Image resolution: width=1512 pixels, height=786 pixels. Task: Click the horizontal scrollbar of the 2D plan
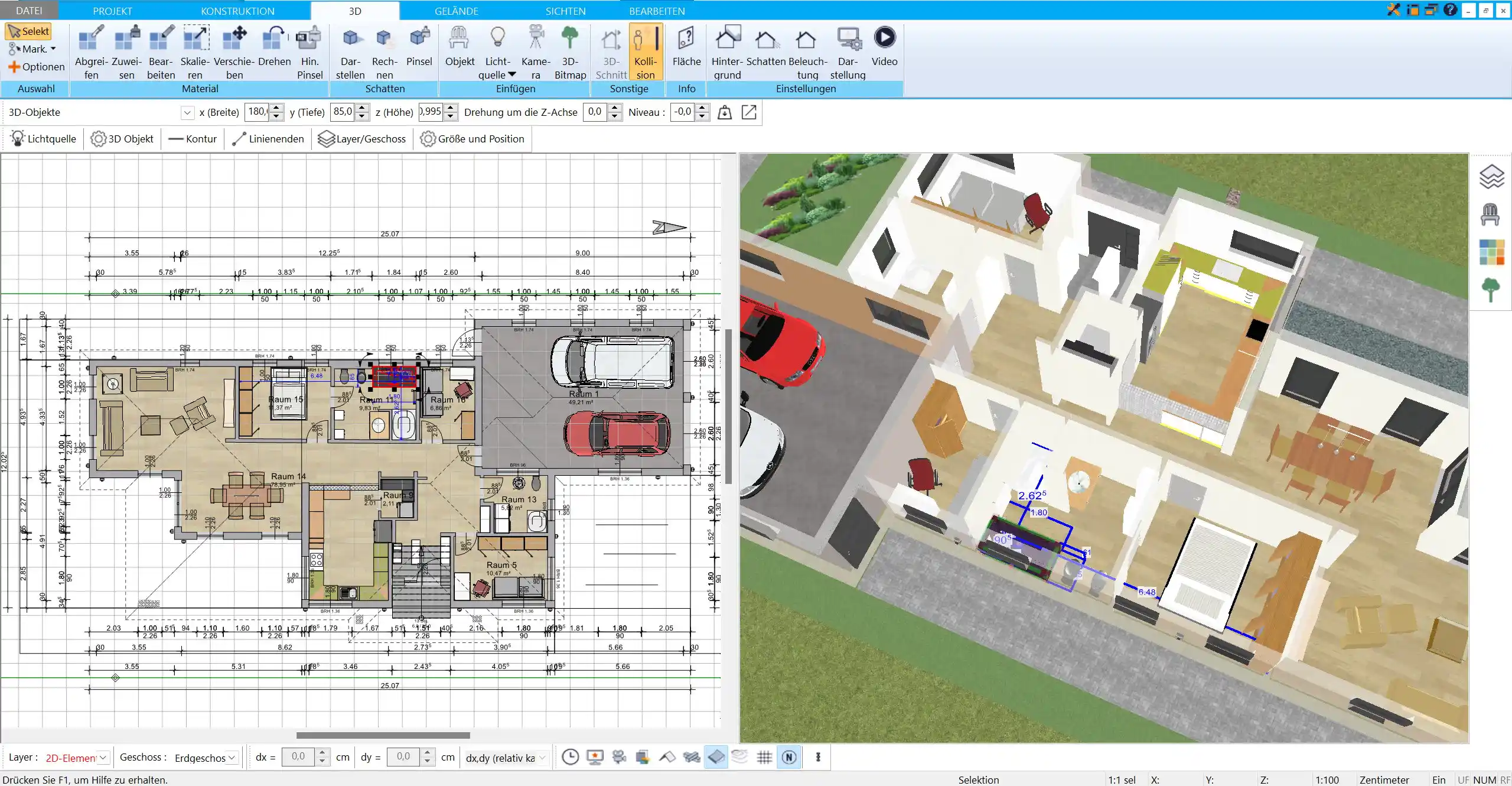click(383, 735)
